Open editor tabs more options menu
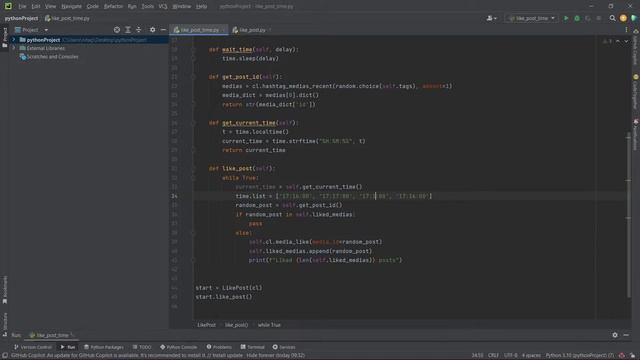This screenshot has width=640, height=360. (x=626, y=30)
